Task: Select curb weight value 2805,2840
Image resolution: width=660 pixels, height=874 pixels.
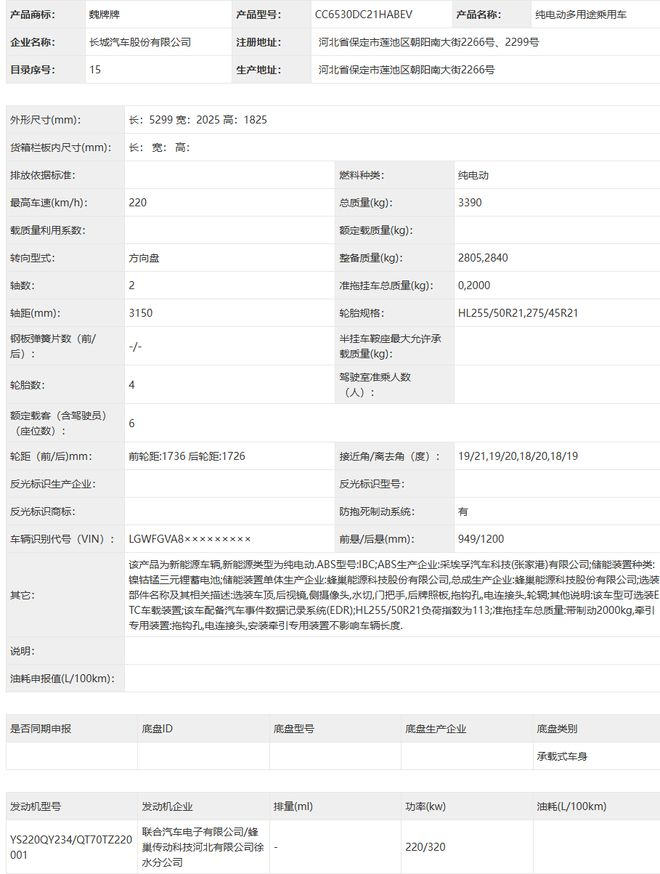Action: tap(483, 258)
